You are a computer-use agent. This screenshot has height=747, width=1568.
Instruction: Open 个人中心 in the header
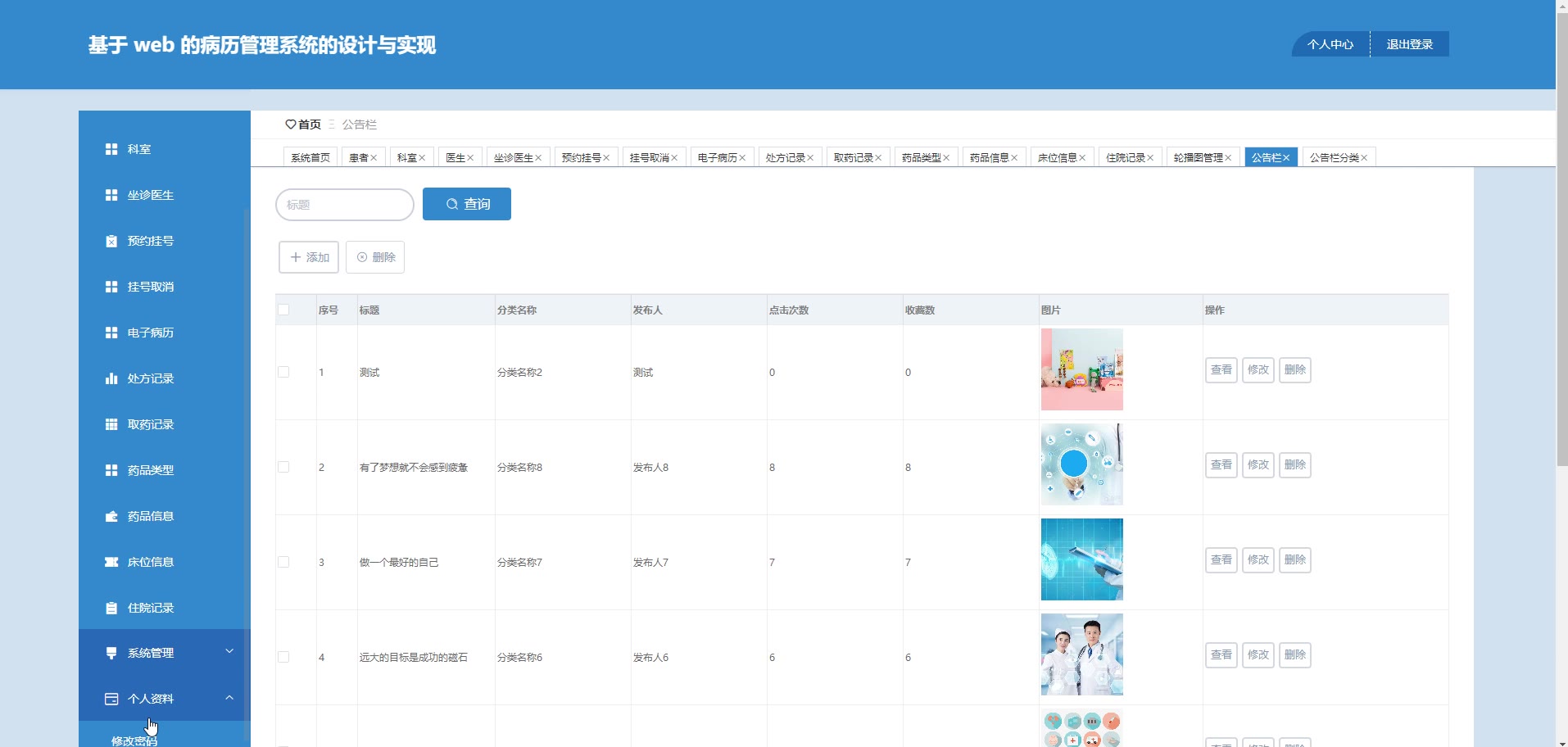pyautogui.click(x=1330, y=44)
